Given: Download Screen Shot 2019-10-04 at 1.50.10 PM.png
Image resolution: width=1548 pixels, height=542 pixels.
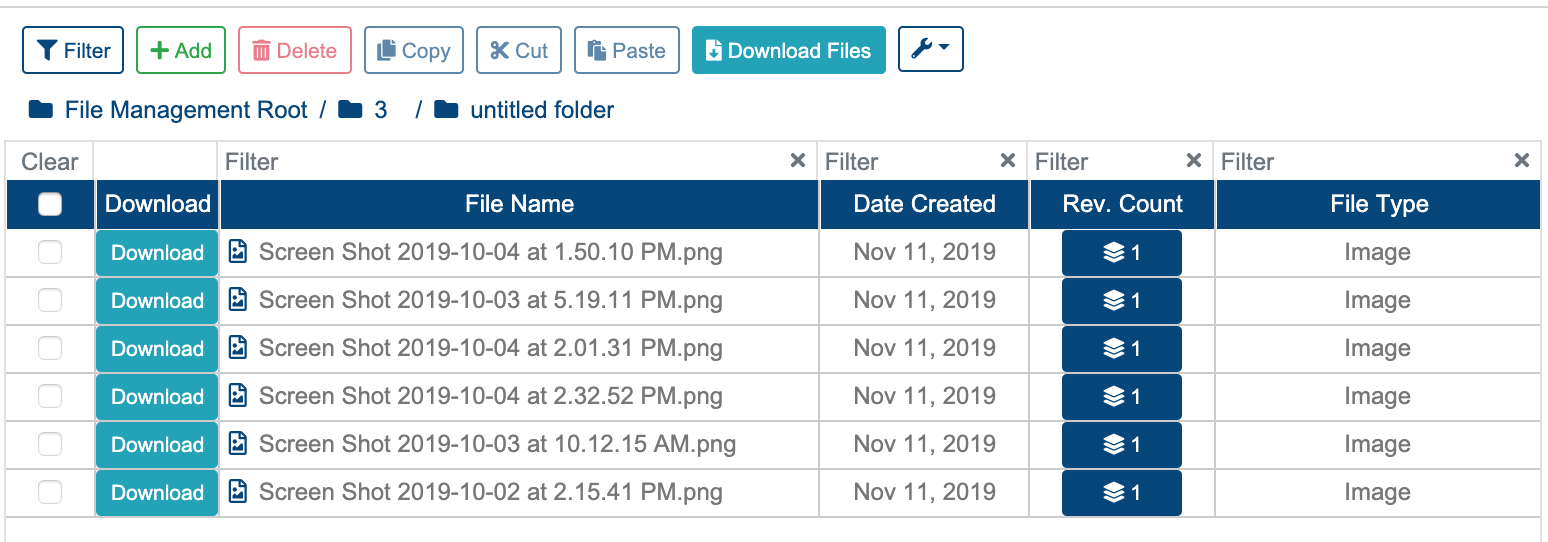Looking at the screenshot, I should point(157,253).
